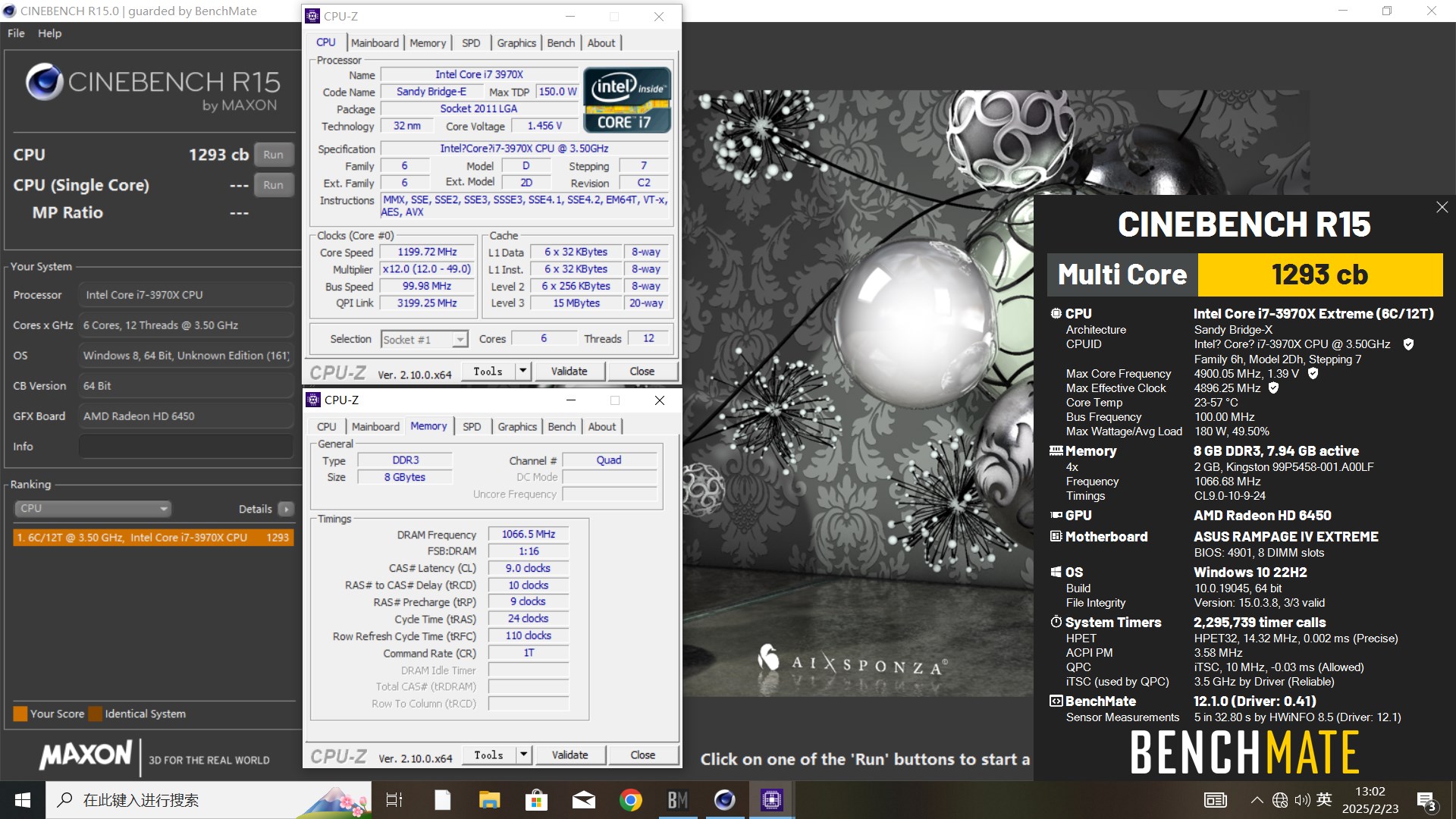Screen dimensions: 1456x819
Task: Expand the Tools arrow in the top CPU-Z
Action: click(522, 371)
